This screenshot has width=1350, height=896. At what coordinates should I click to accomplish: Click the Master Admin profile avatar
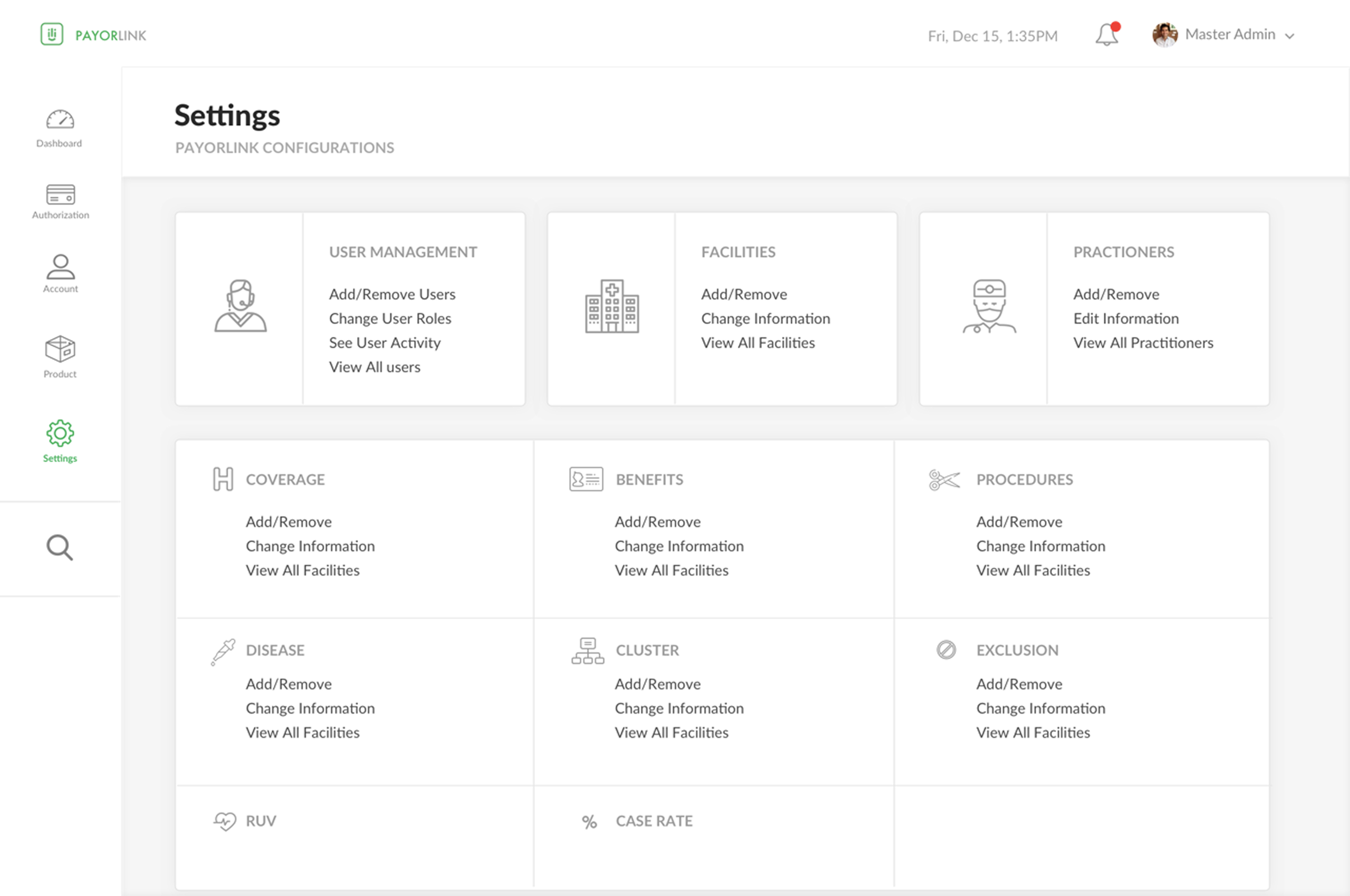click(x=1165, y=35)
